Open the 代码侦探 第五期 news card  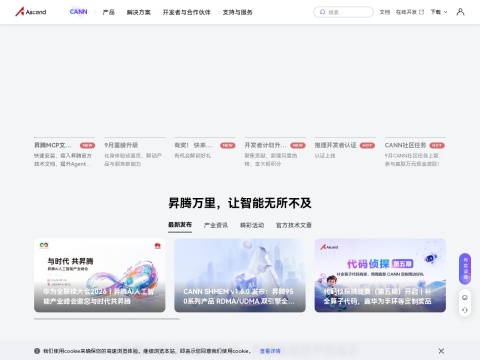pyautogui.click(x=380, y=275)
